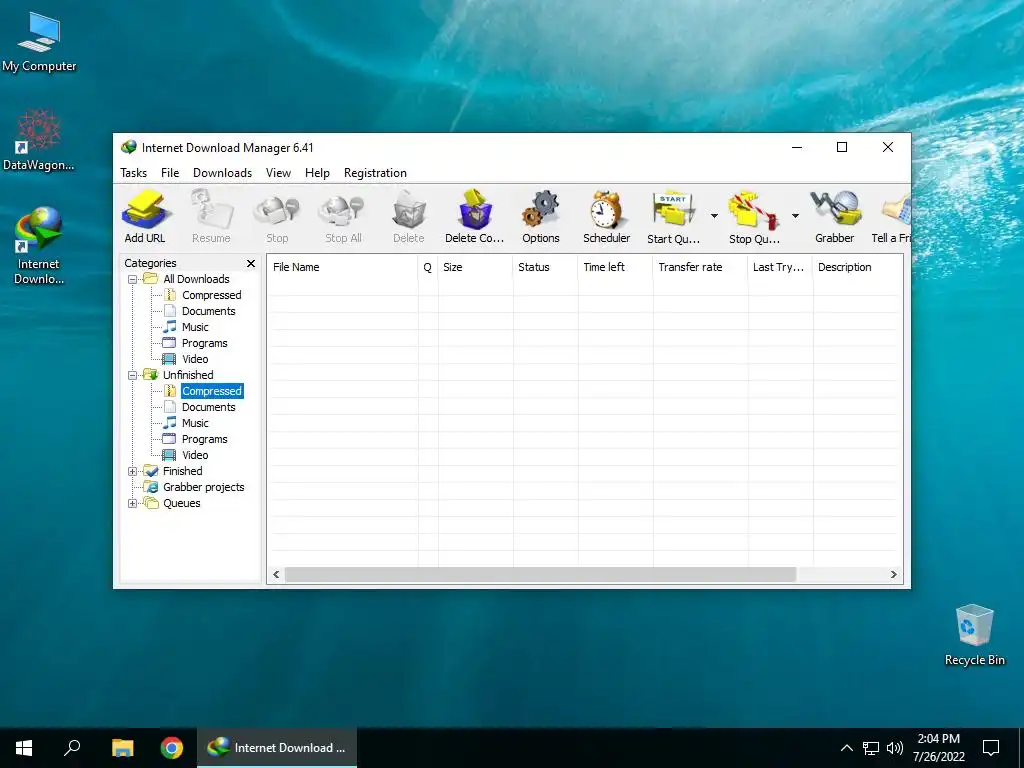Sort by Q column header

pyautogui.click(x=428, y=267)
